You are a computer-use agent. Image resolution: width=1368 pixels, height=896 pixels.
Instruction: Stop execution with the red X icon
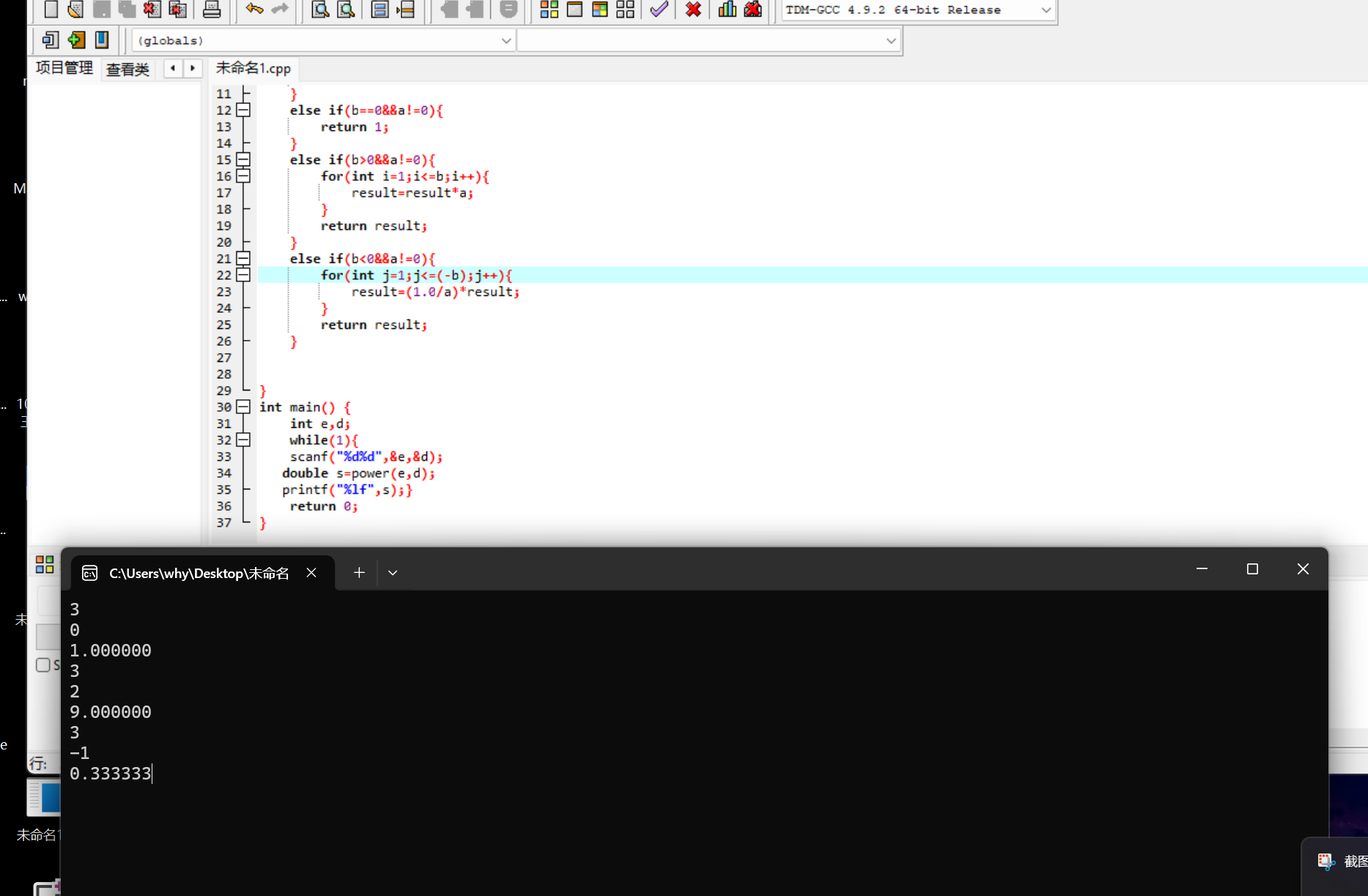coord(693,9)
